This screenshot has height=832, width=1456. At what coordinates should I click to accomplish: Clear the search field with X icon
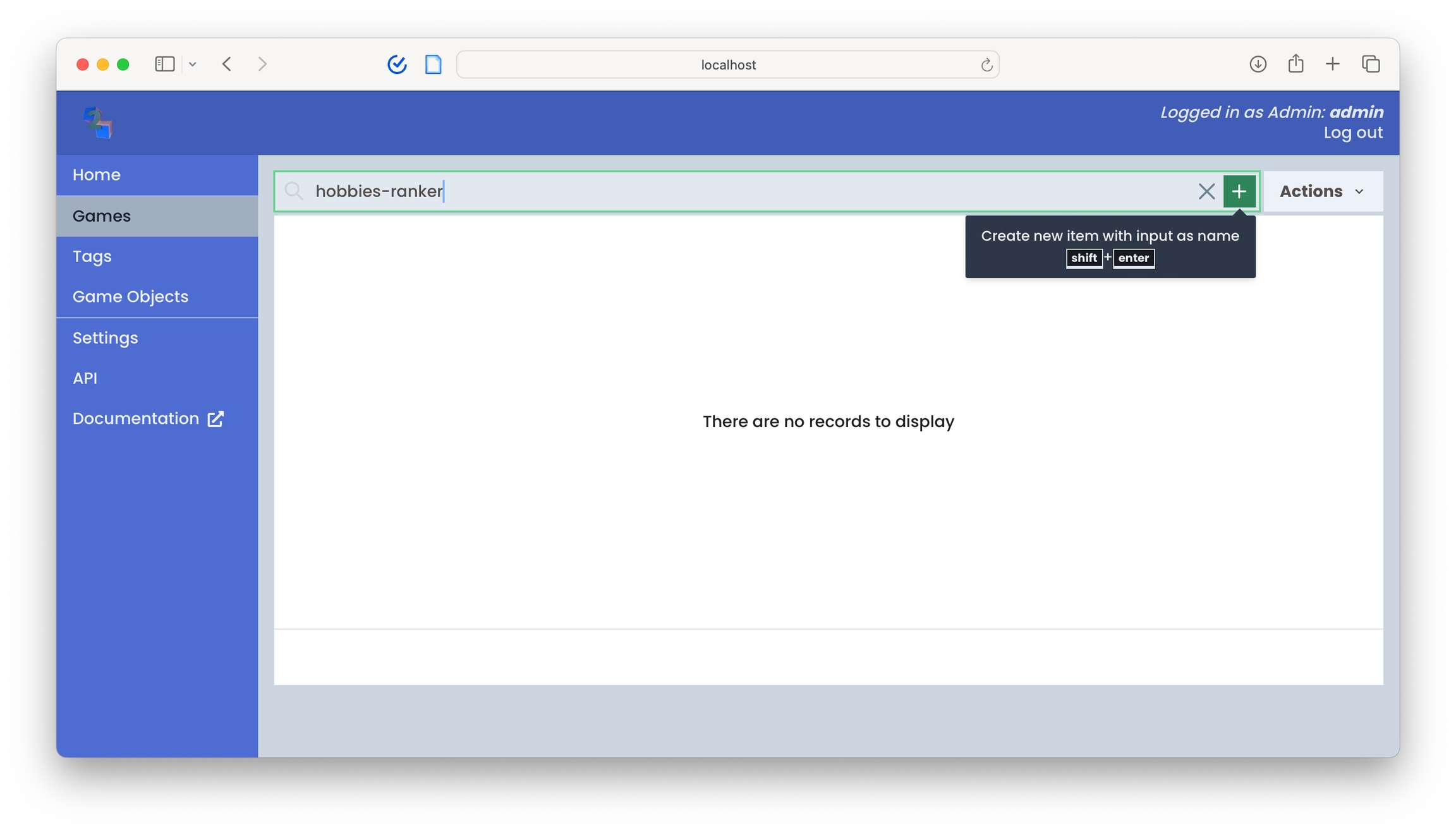[x=1206, y=191]
